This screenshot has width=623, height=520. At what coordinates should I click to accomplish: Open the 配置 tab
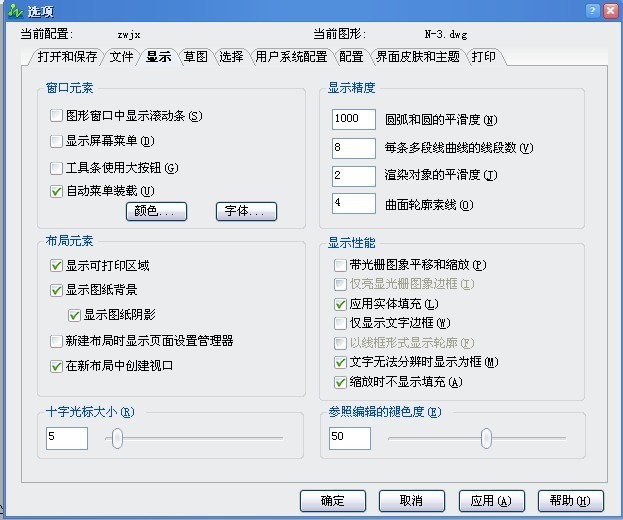(x=351, y=57)
